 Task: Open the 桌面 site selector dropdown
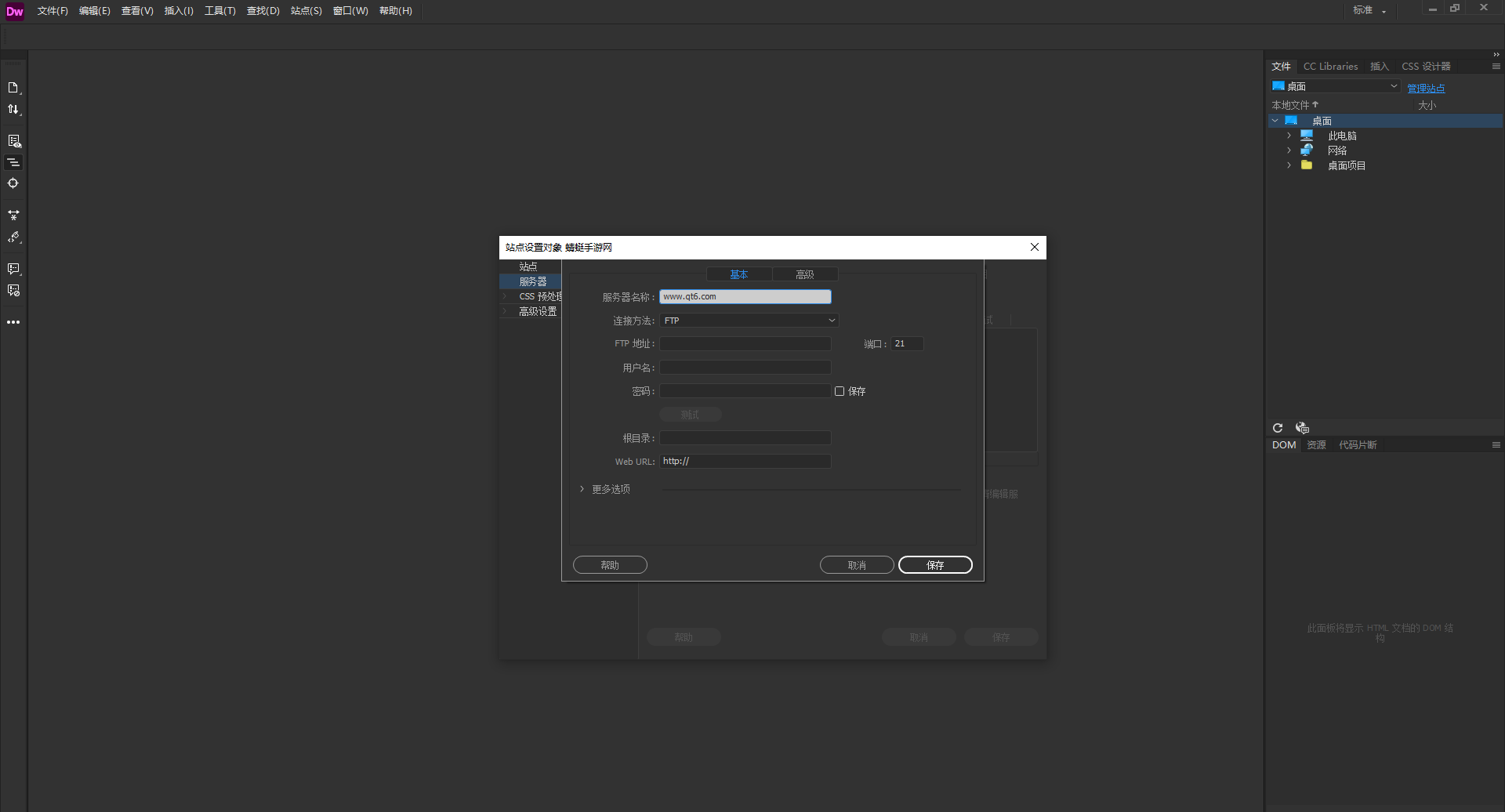[x=1335, y=86]
